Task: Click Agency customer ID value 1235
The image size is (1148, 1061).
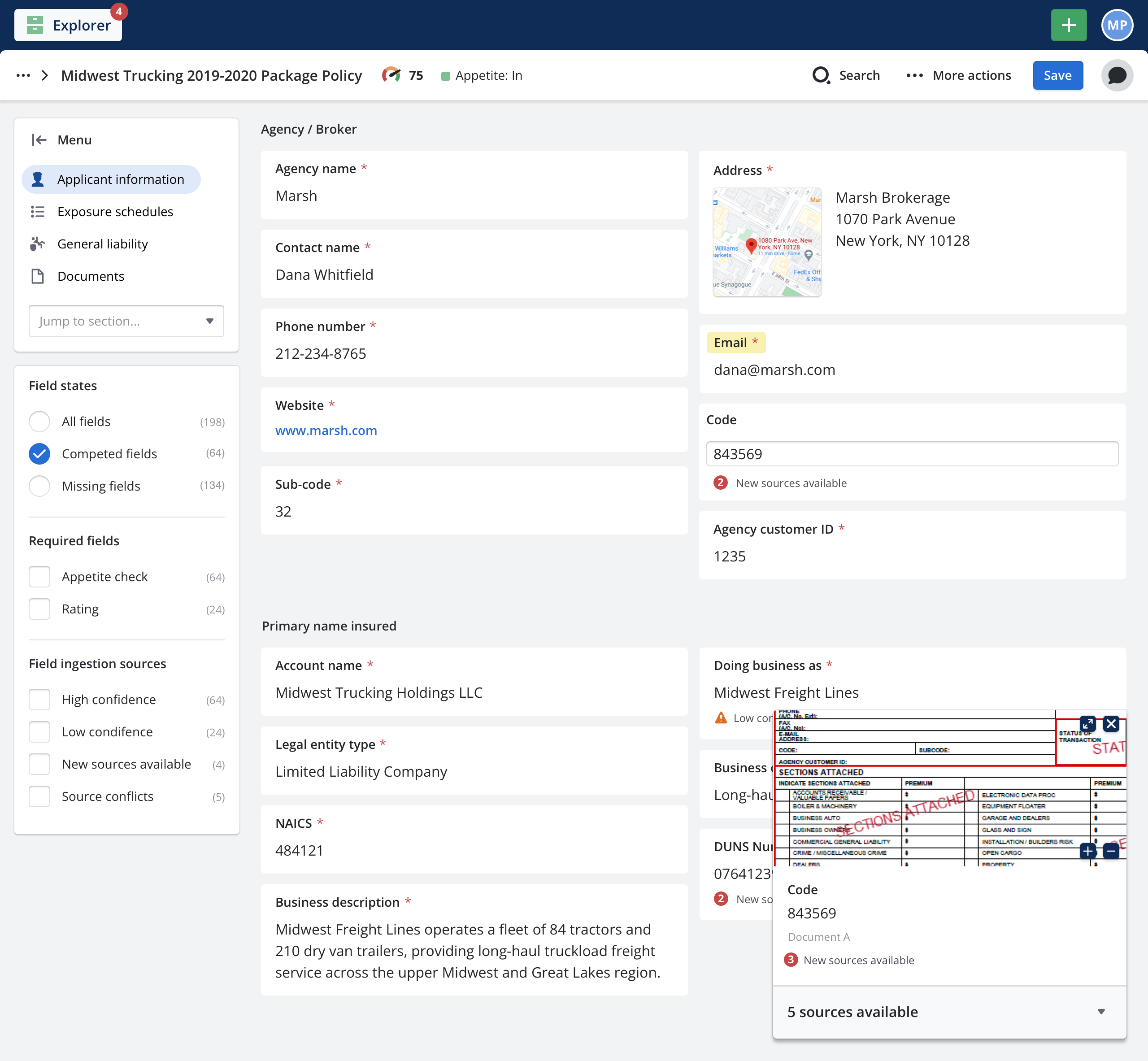Action: [730, 556]
